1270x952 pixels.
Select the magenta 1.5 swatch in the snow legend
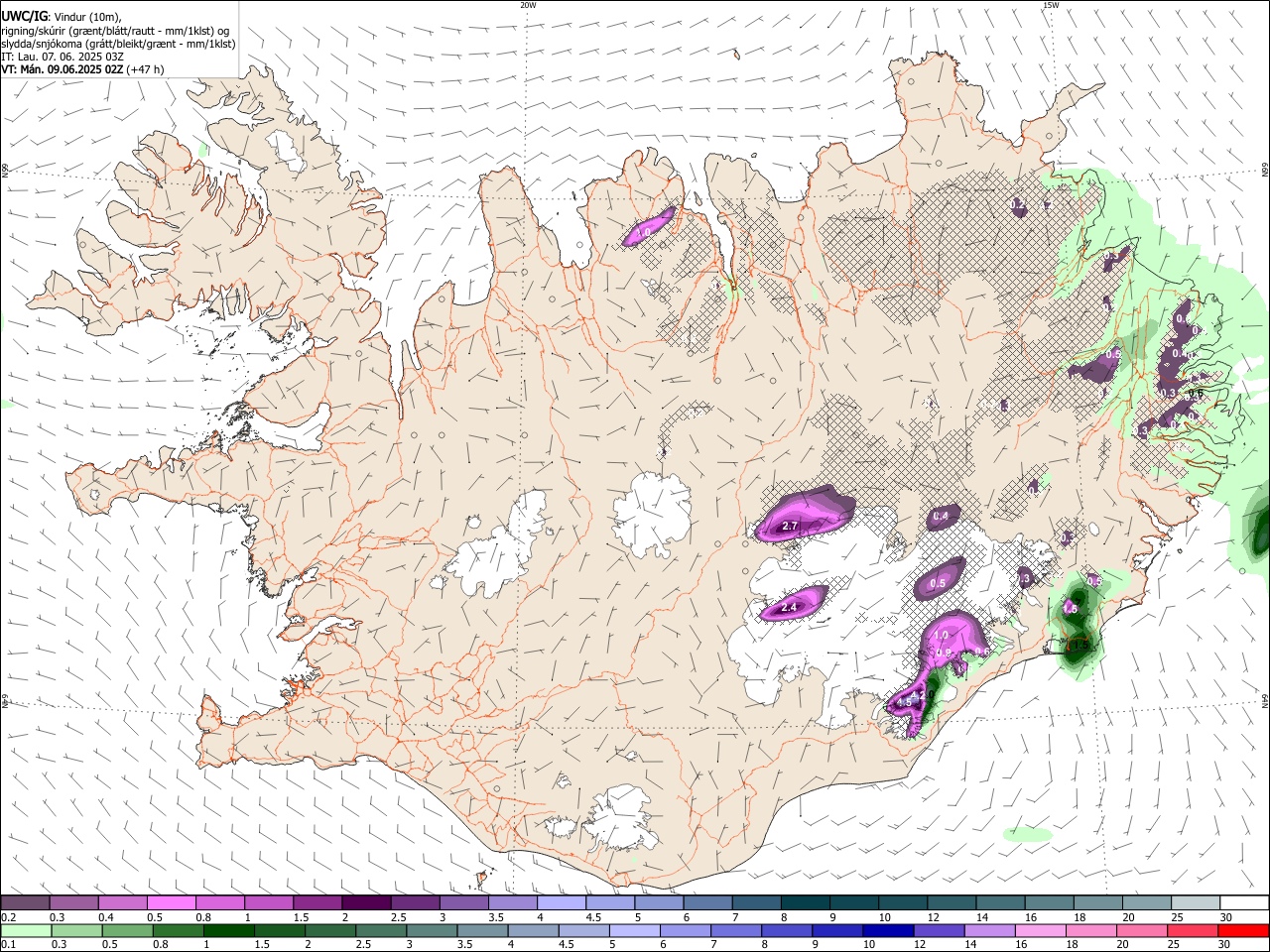tap(317, 903)
